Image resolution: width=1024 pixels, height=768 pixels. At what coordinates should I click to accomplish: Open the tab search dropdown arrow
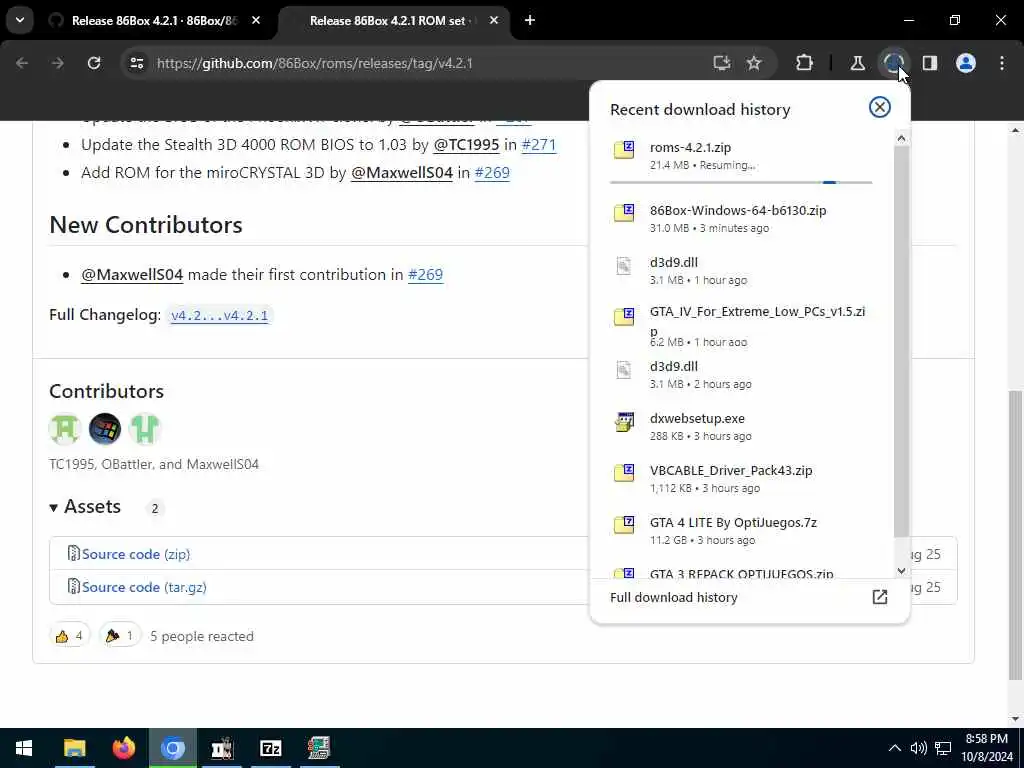click(x=20, y=20)
